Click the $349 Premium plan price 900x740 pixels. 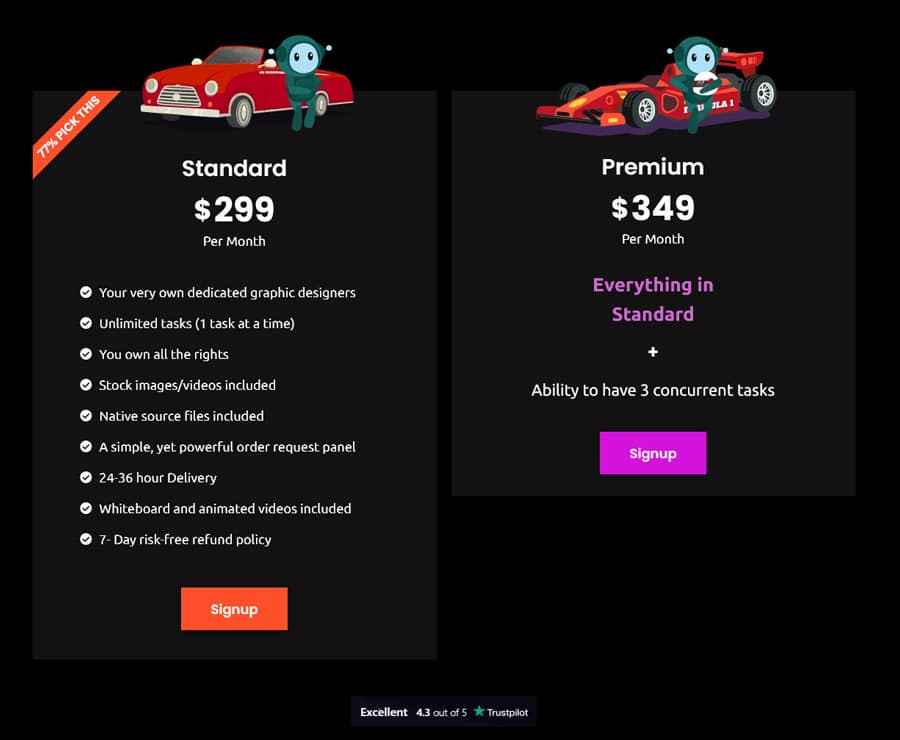[653, 207]
